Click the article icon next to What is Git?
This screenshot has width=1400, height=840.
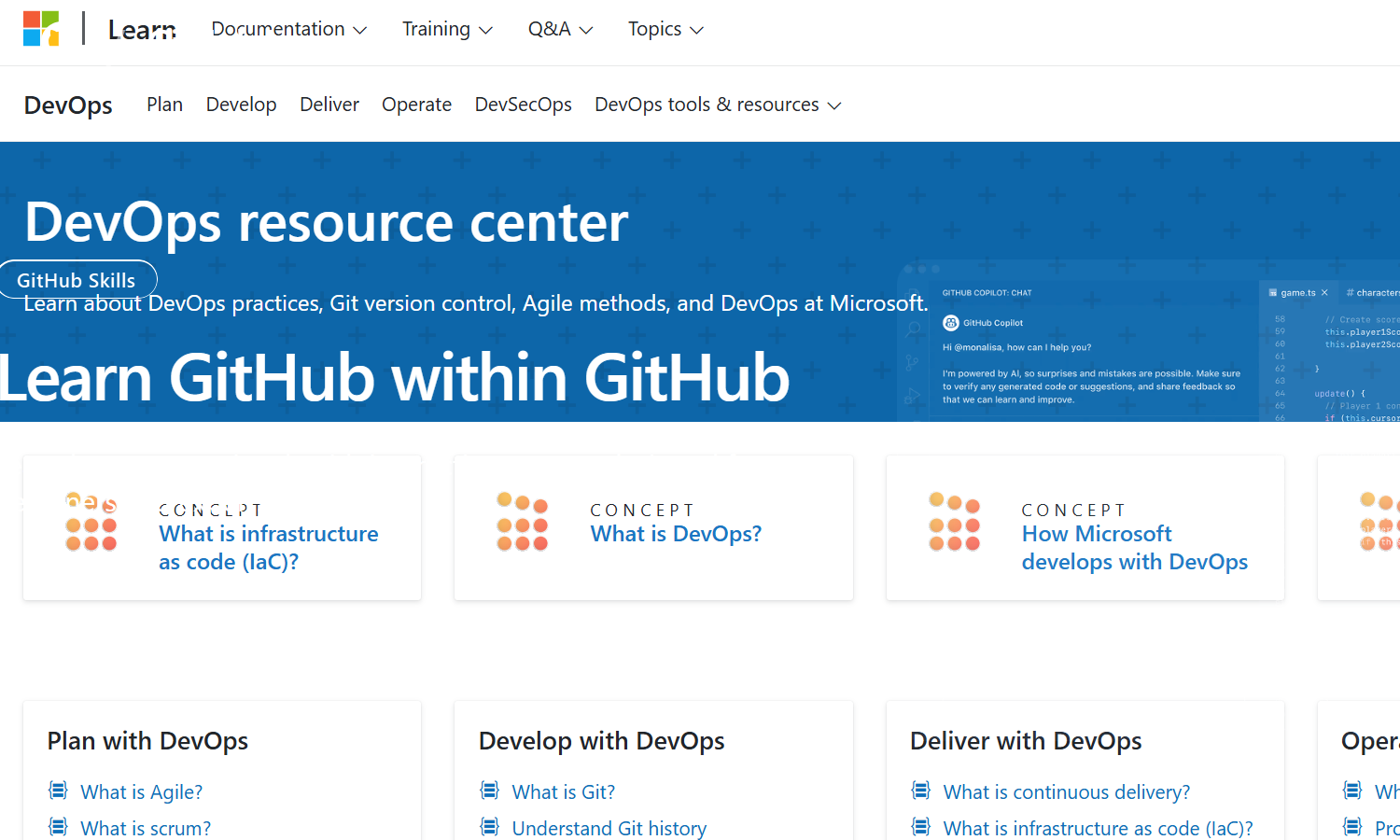pyautogui.click(x=489, y=791)
